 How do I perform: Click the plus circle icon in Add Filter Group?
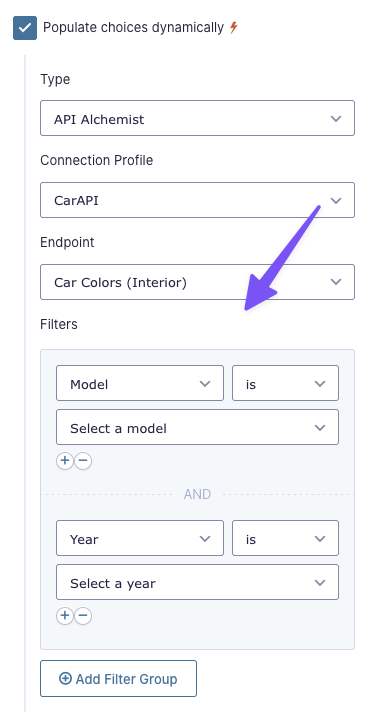pos(65,679)
